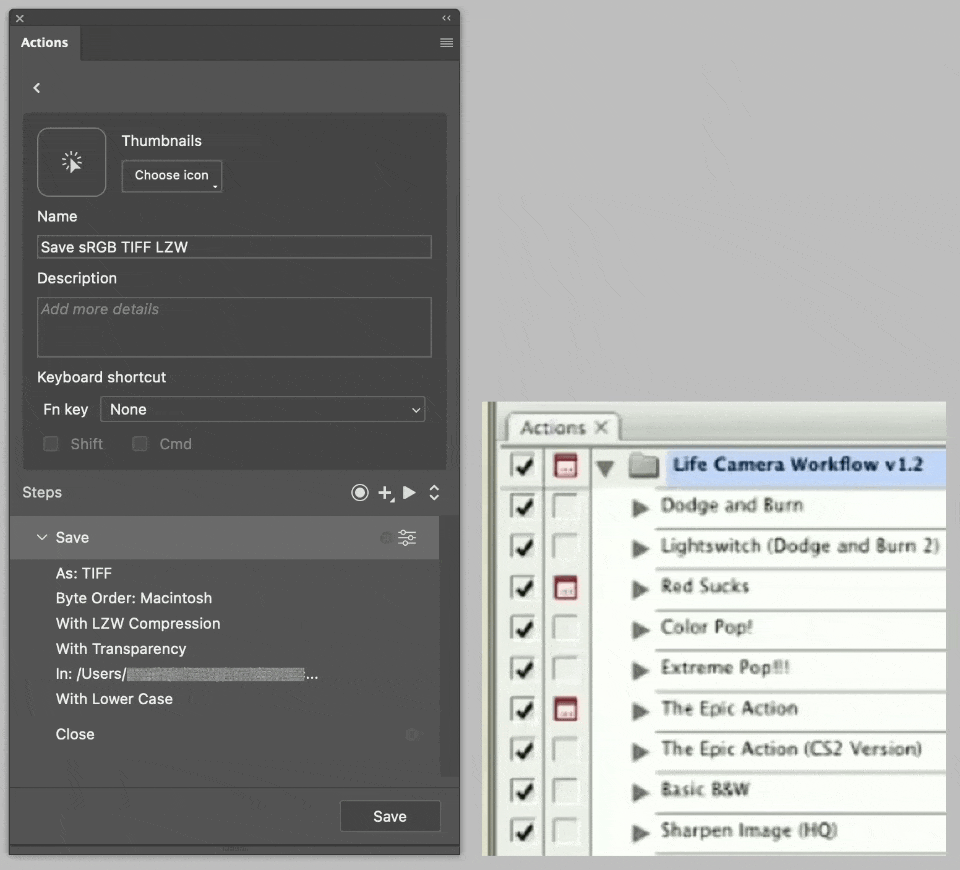
Task: Uncheck the Red Sucks checkbox
Action: coord(522,588)
